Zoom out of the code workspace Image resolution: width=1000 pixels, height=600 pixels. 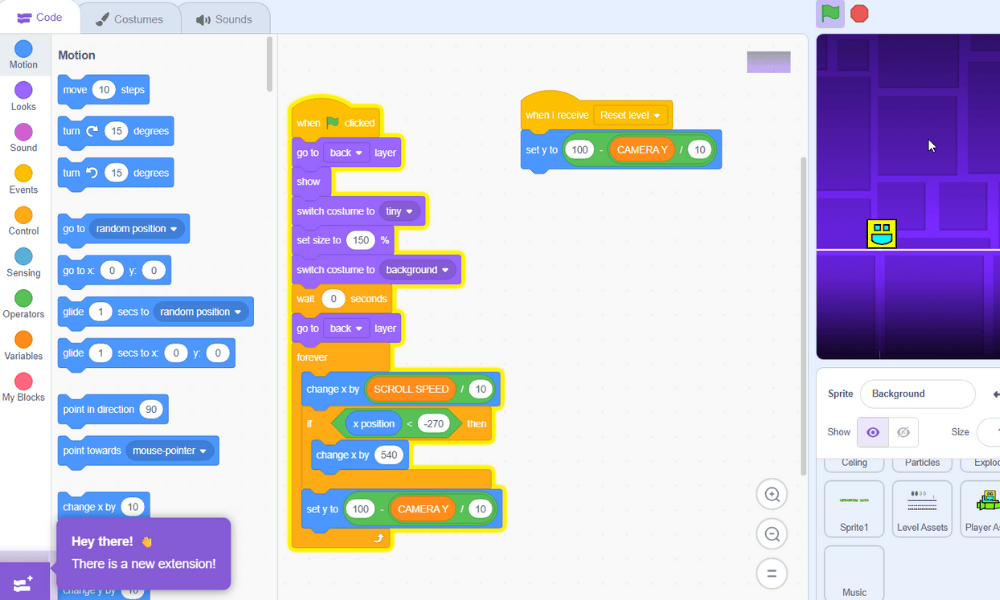(772, 534)
